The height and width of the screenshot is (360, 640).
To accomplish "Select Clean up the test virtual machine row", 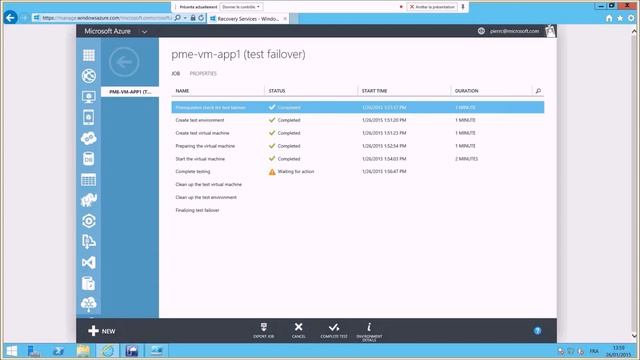I will [x=358, y=184].
